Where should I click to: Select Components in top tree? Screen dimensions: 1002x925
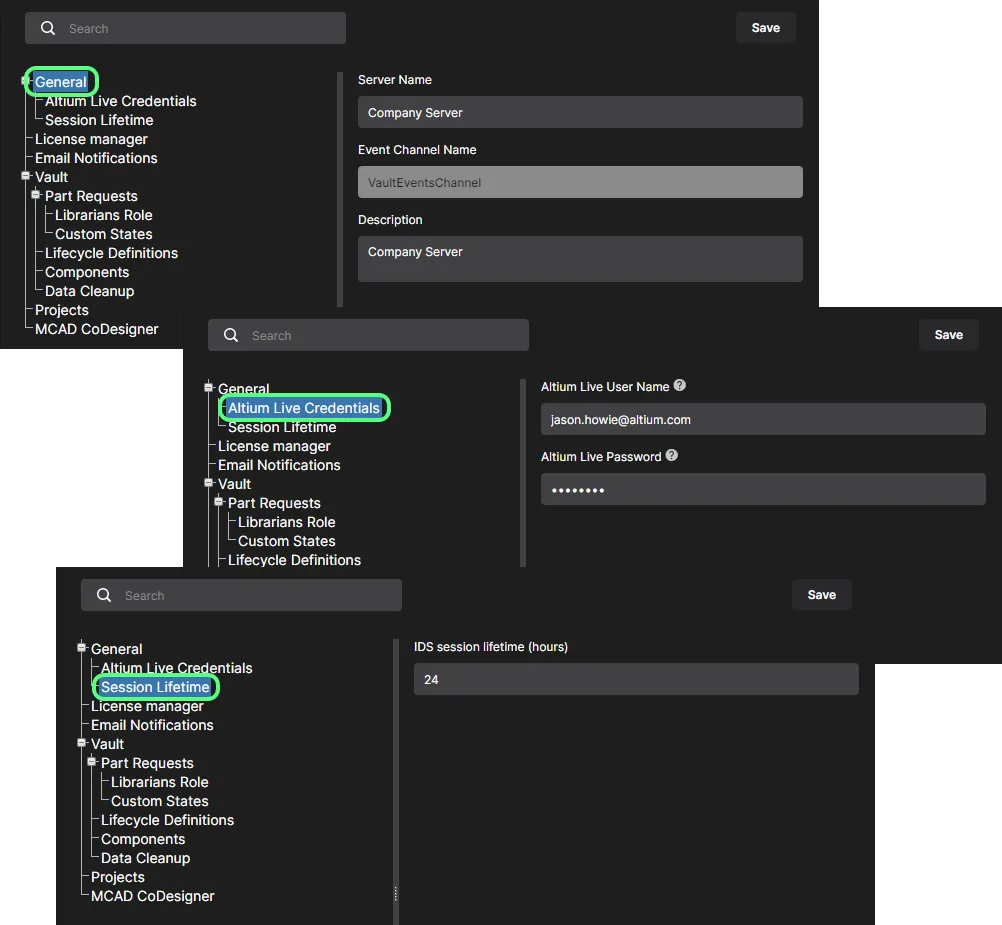(x=87, y=272)
